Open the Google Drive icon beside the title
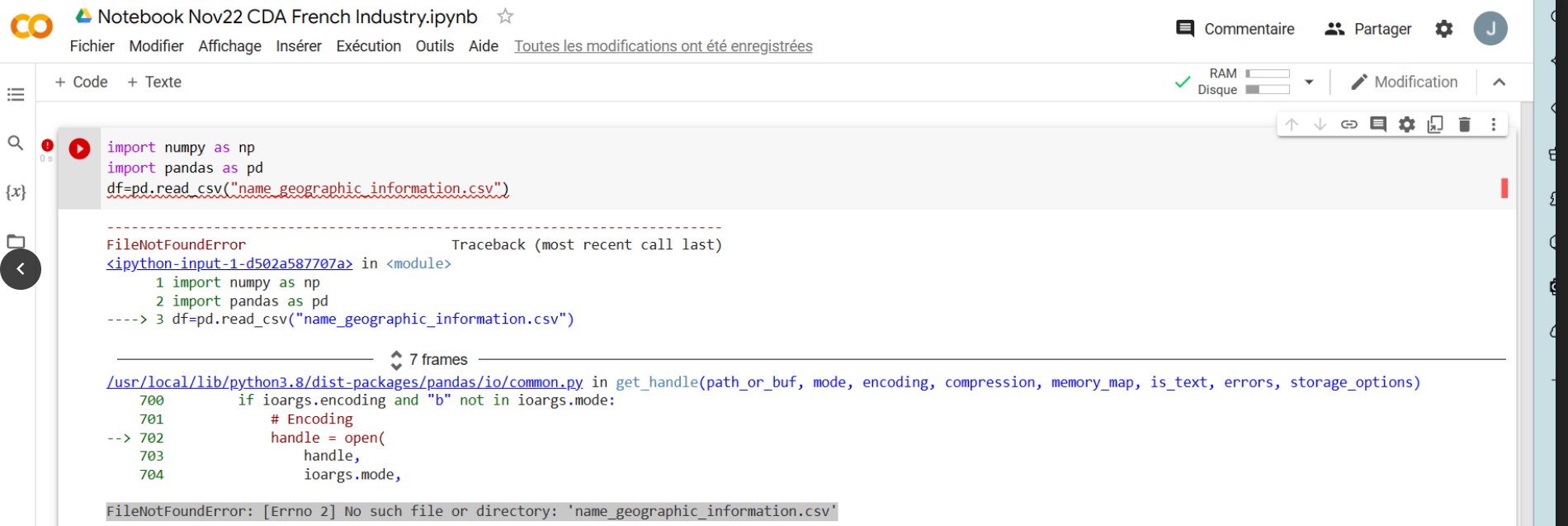This screenshot has width=1568, height=526. click(83, 16)
